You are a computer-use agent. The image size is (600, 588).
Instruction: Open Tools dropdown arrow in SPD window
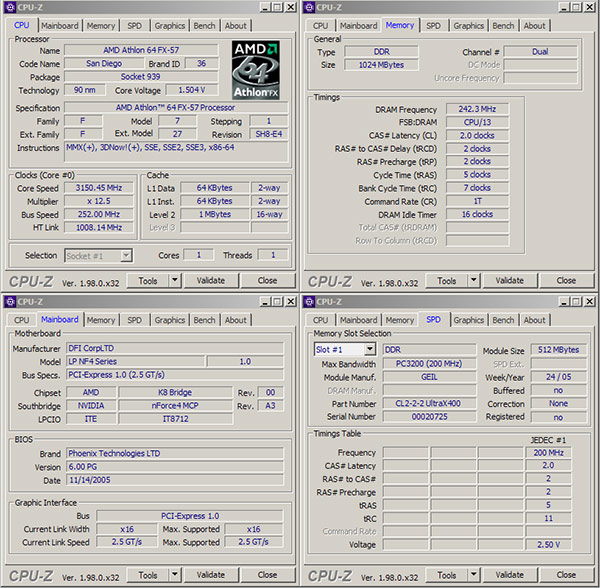(x=474, y=575)
